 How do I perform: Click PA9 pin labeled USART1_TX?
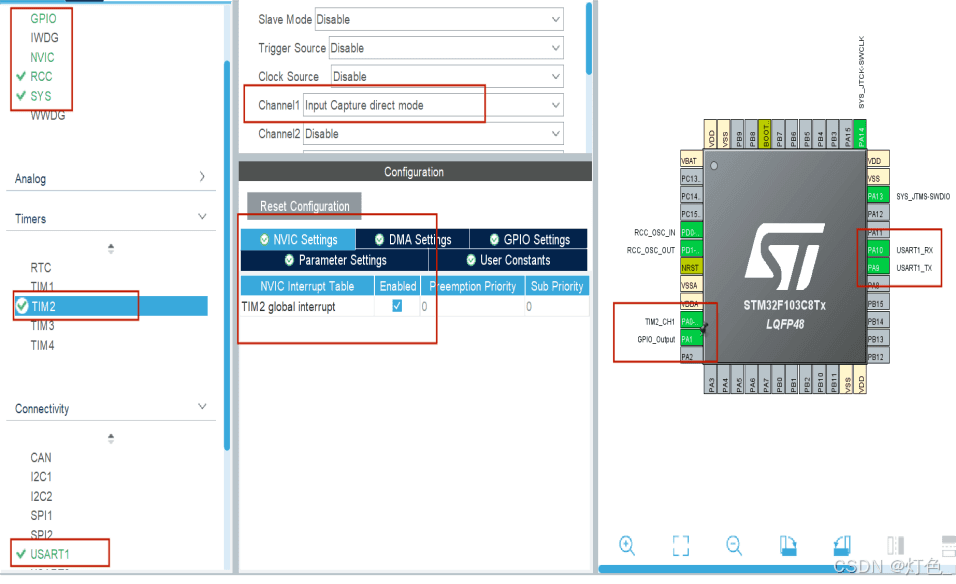(878, 268)
